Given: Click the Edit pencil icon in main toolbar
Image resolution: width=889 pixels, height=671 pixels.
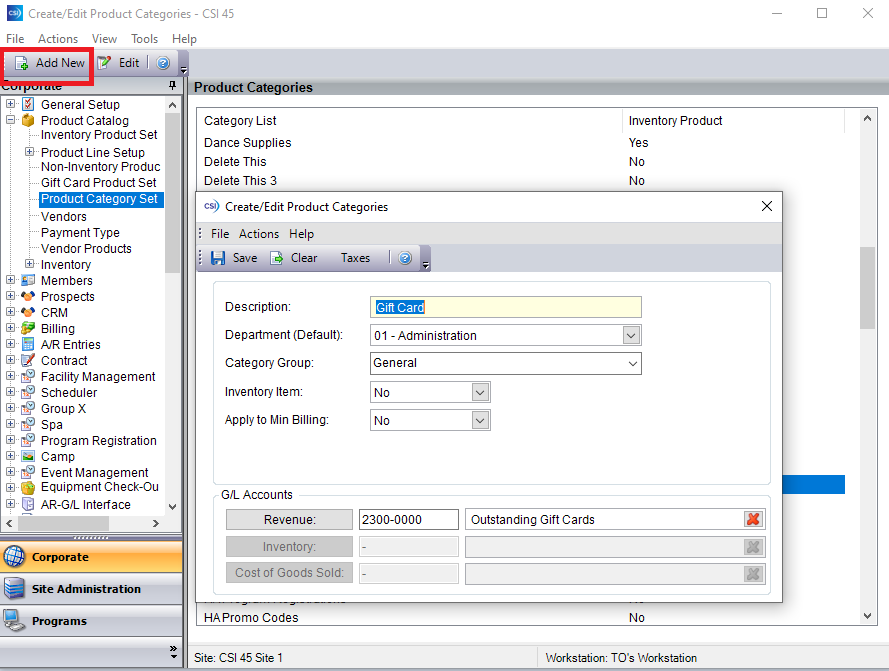Looking at the screenshot, I should click(x=104, y=63).
